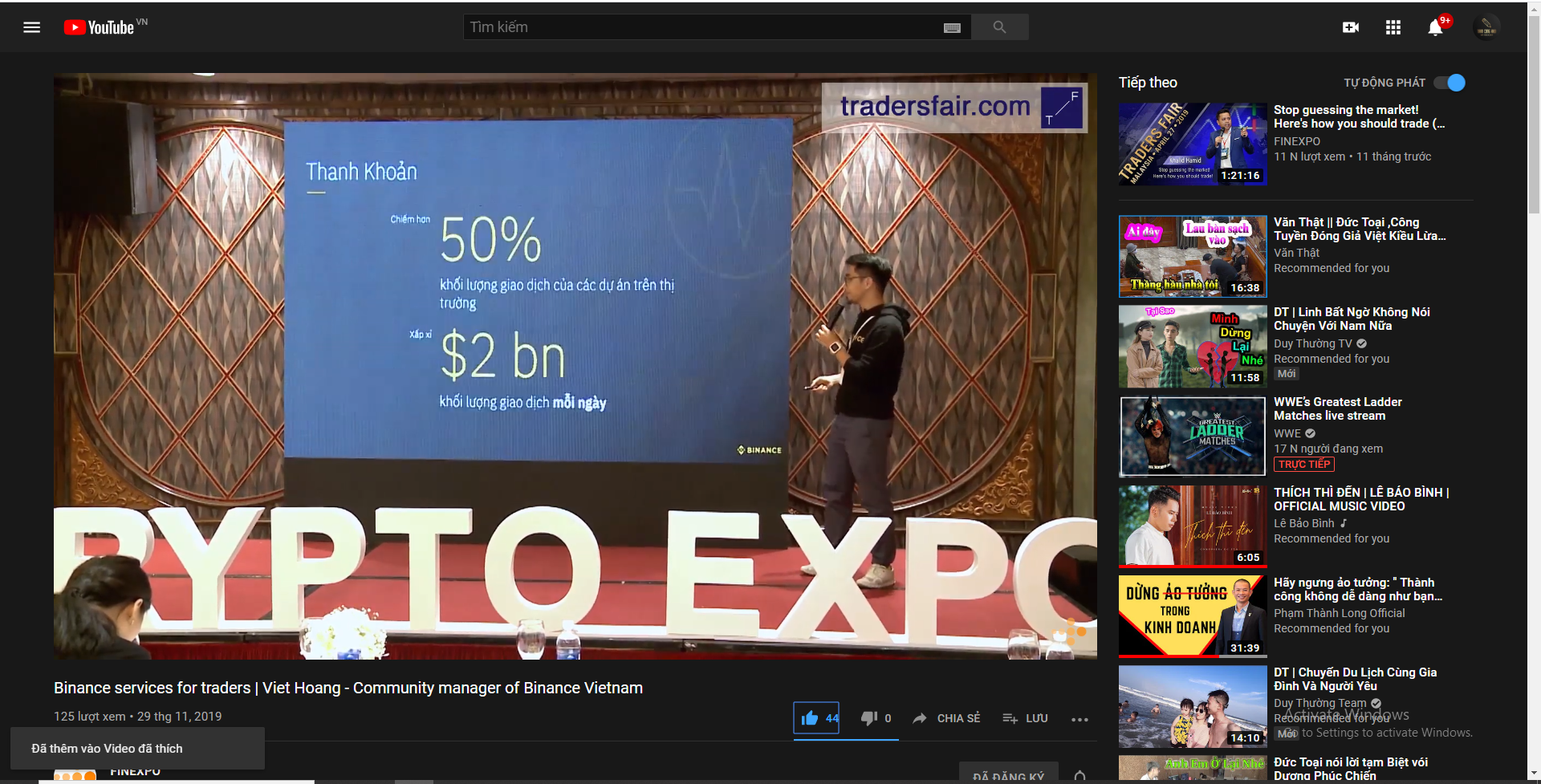Open 'Stop guessing the market!' title link
Viewport: 1541px width, 784px height.
pyautogui.click(x=1359, y=116)
